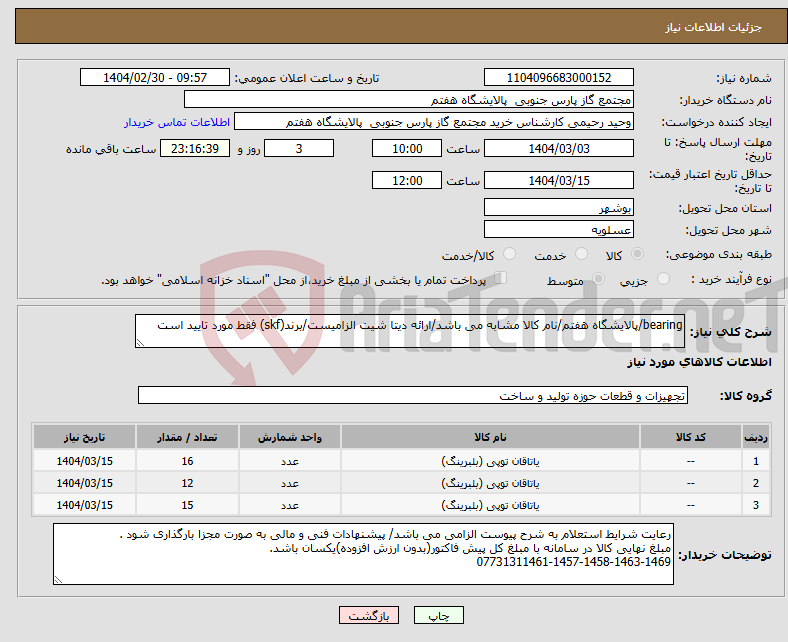Select the کالا/خدمت radio button
This screenshot has height=642, width=788.
510,254
